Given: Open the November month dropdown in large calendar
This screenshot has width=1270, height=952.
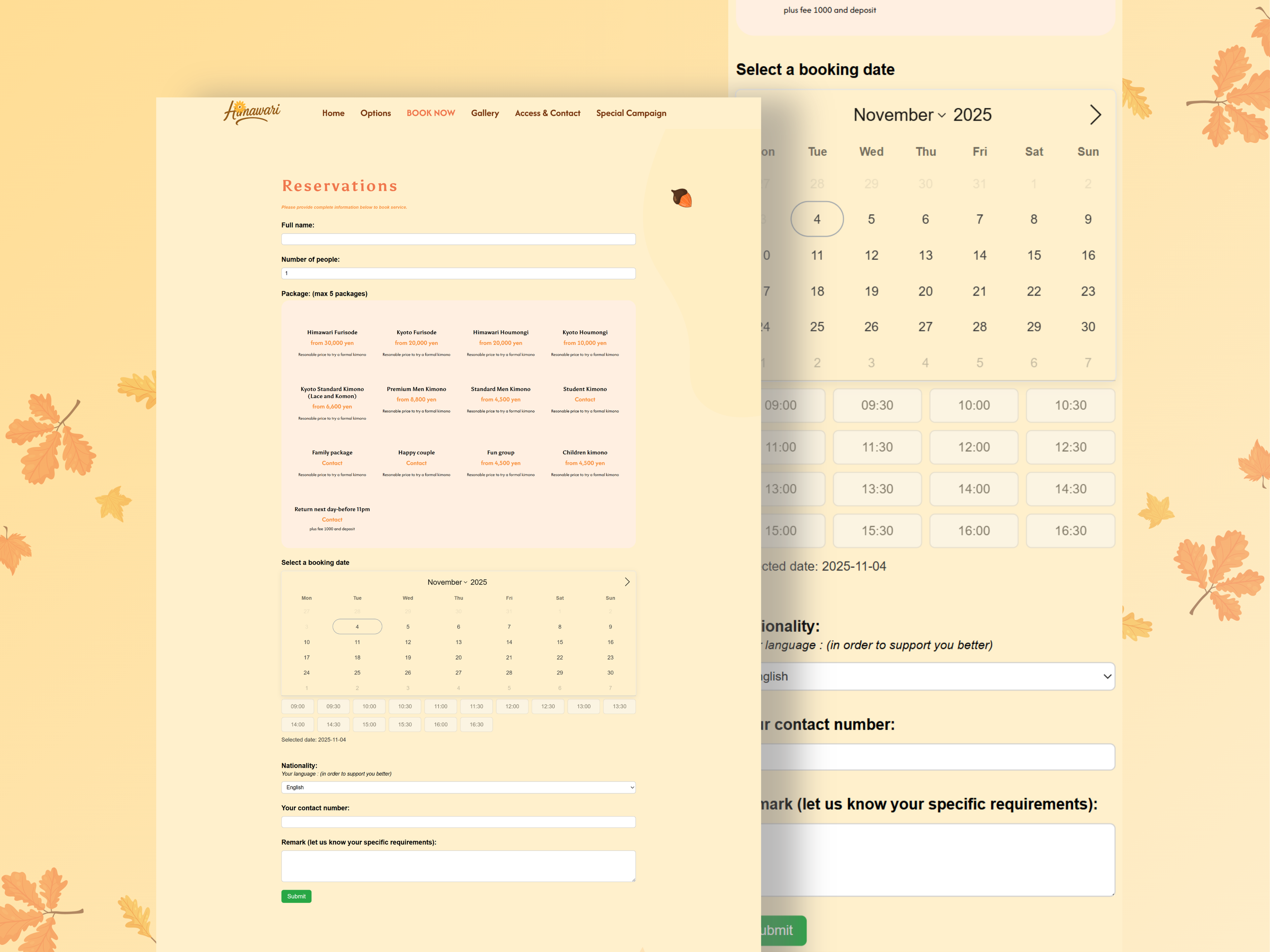Looking at the screenshot, I should [x=899, y=115].
